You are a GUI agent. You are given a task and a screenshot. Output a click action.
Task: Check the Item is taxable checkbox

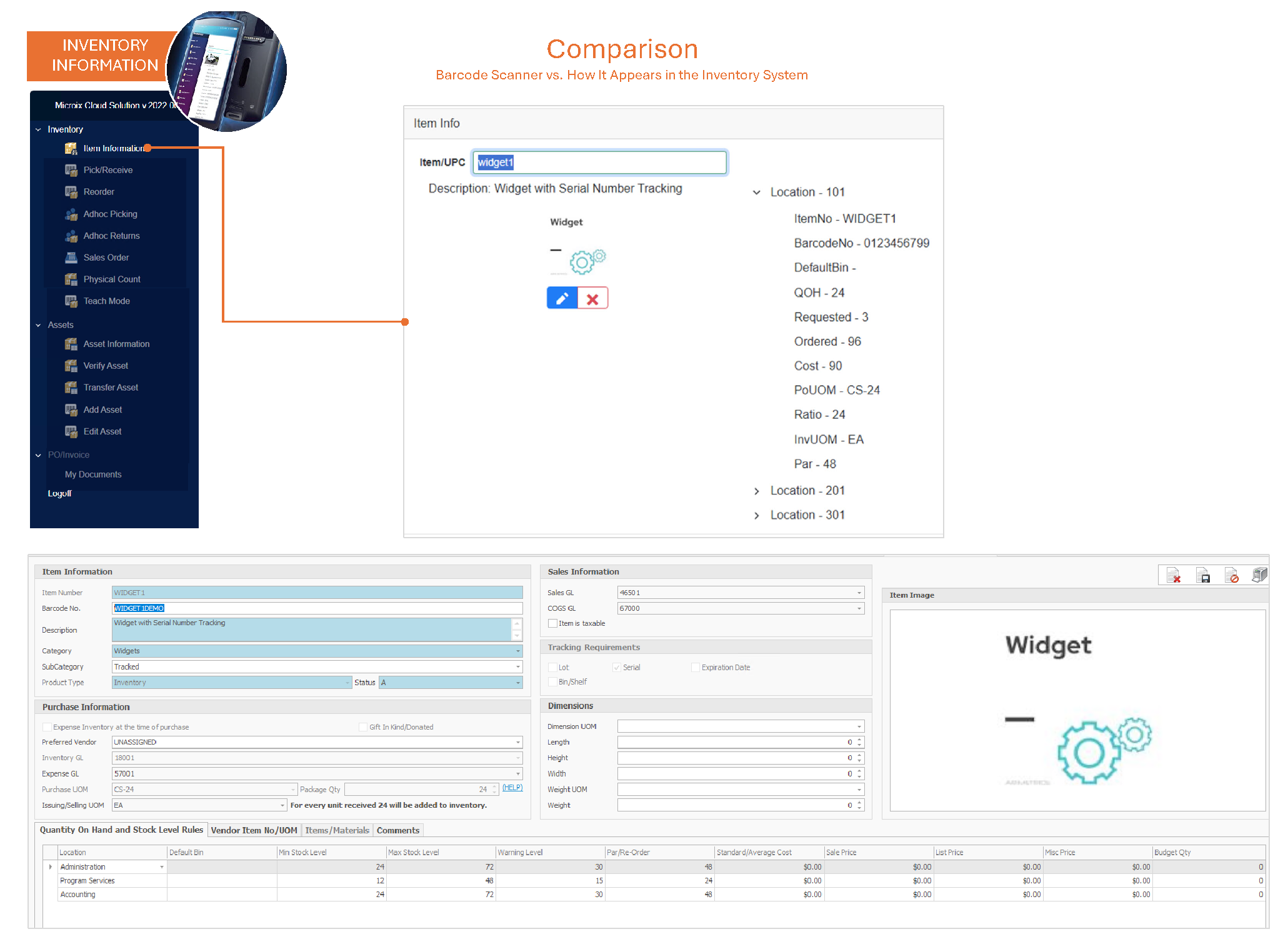[552, 623]
